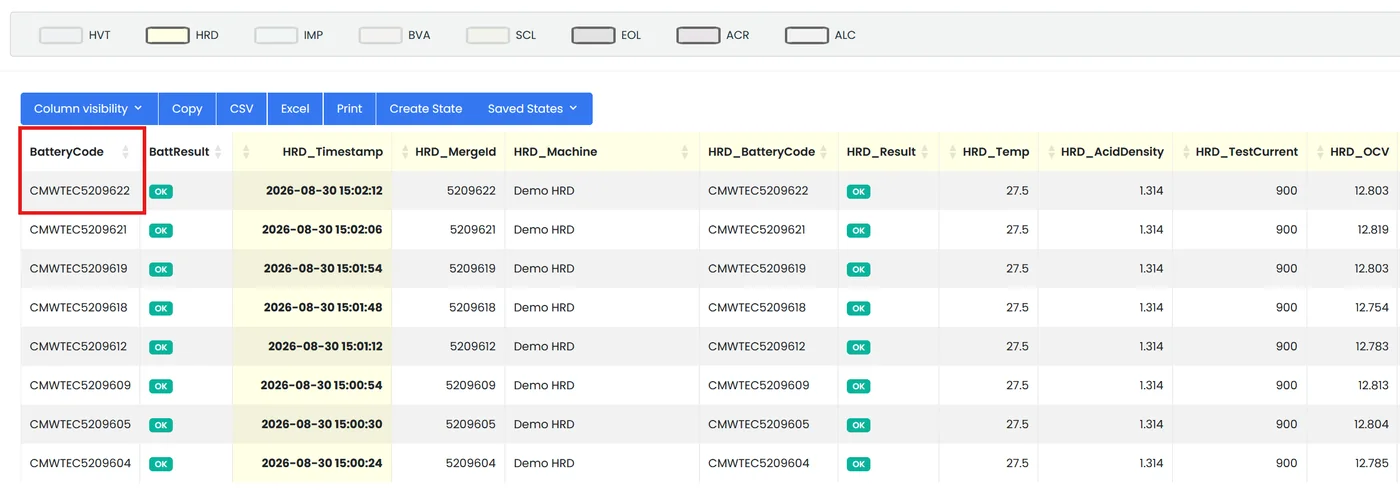Click HRD_MergeId value 5209604
Viewport: 1400px width, 499px height.
471,464
